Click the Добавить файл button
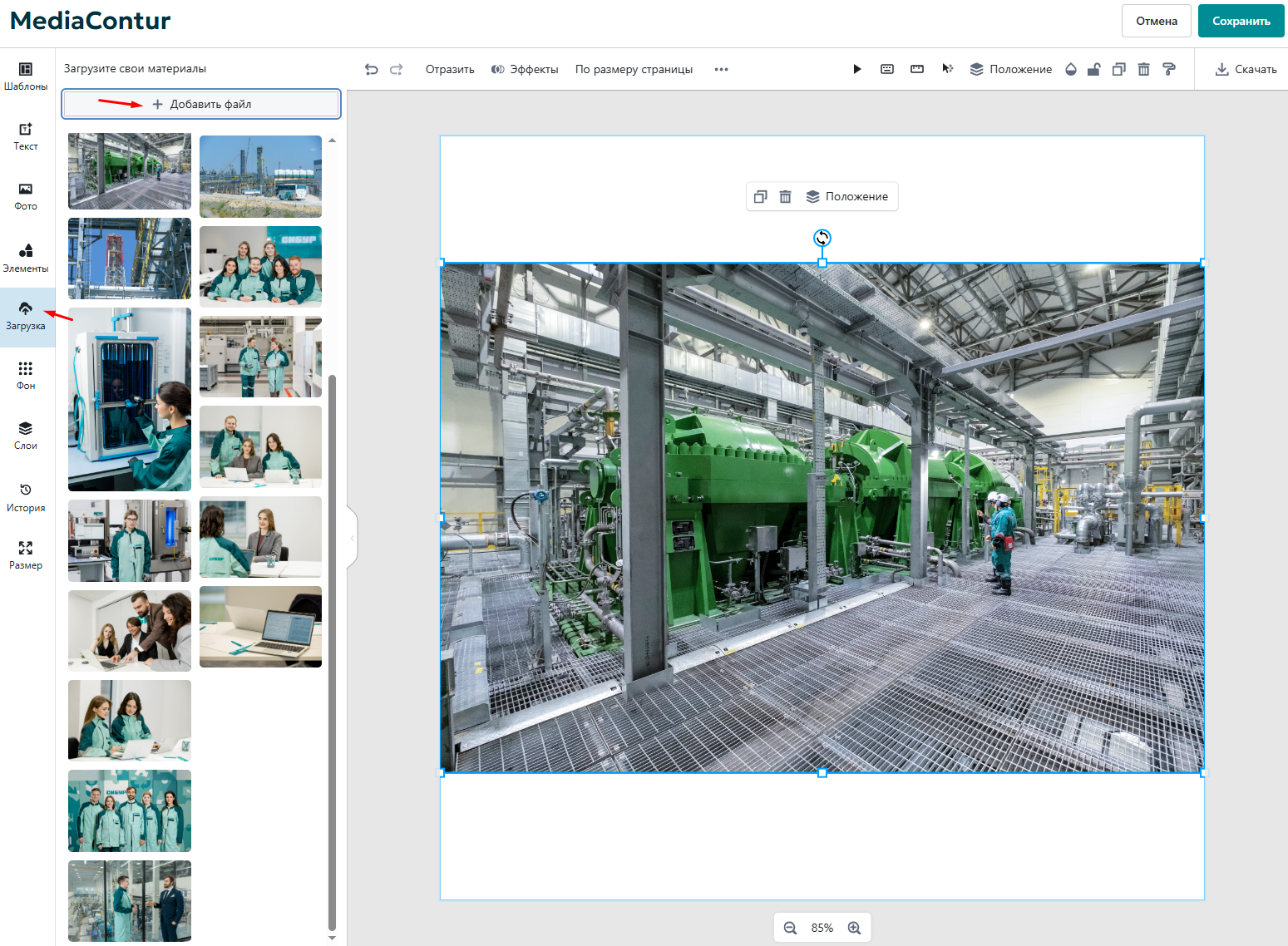Screen dimensions: 1288x946 tap(201, 104)
